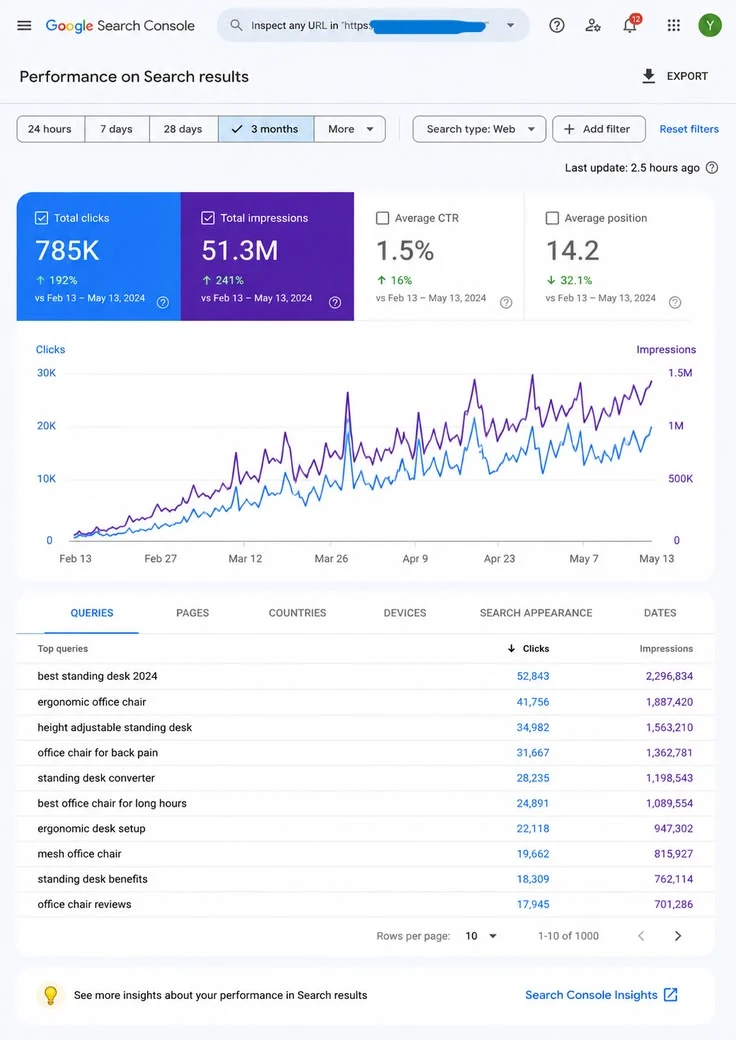Click the external link icon for Console Insights
Viewport: 736px width, 1040px height.
point(671,995)
